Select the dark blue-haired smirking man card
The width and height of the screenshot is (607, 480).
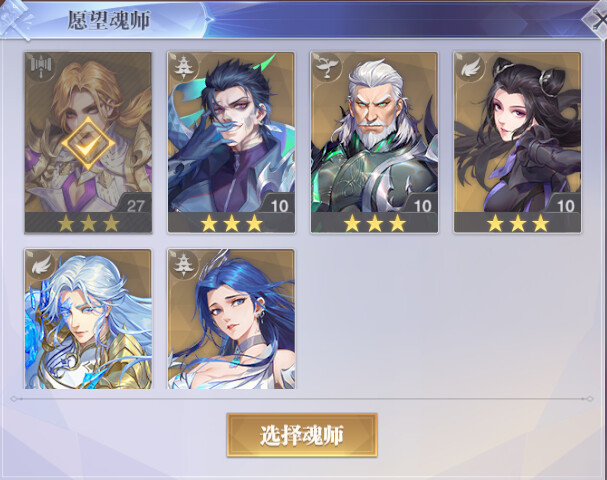(231, 143)
